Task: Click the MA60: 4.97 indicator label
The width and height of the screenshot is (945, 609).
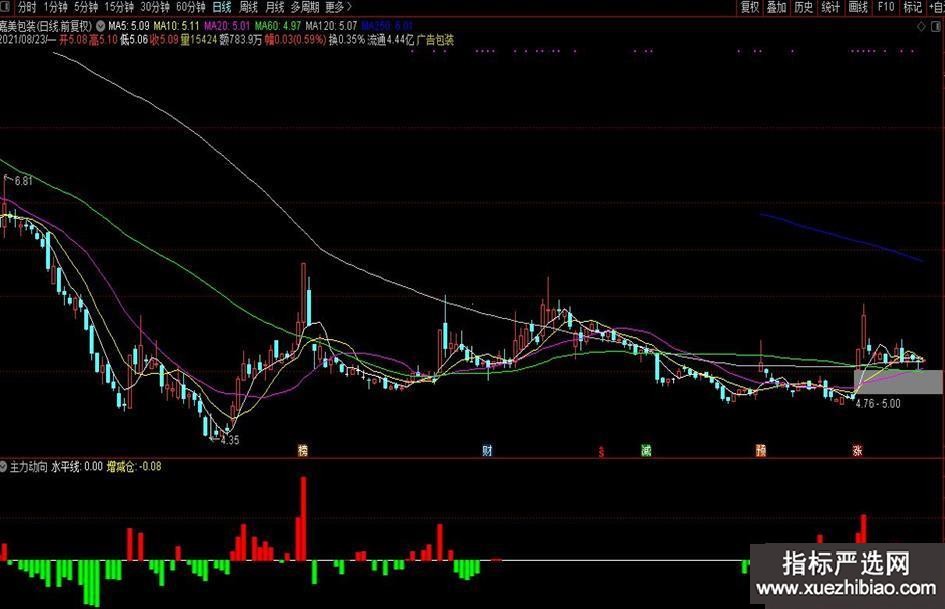Action: point(277,26)
